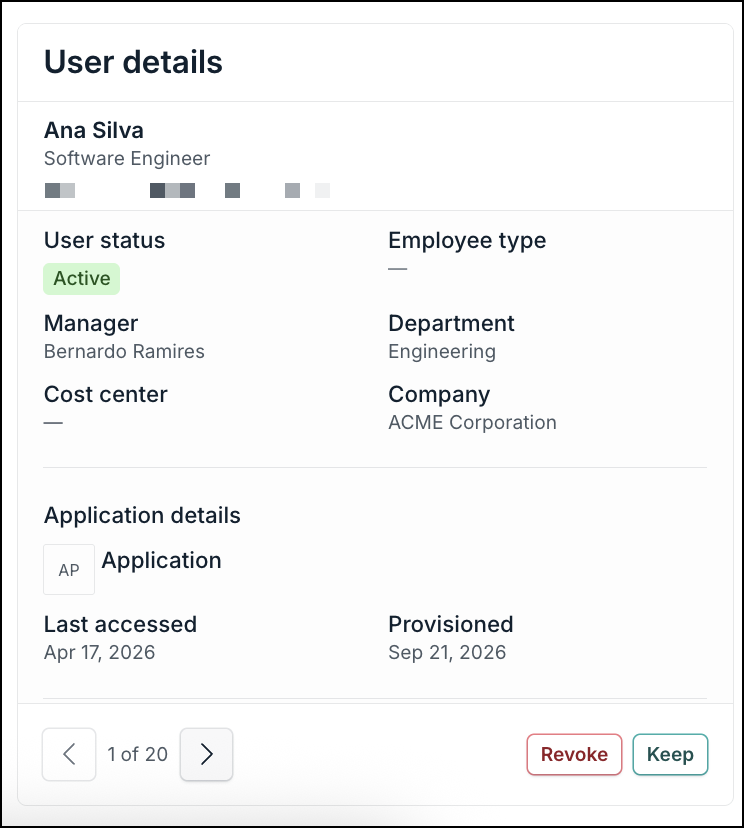Click the Sep 21, 2026 provisioned date
The width and height of the screenshot is (744, 828).
447,653
